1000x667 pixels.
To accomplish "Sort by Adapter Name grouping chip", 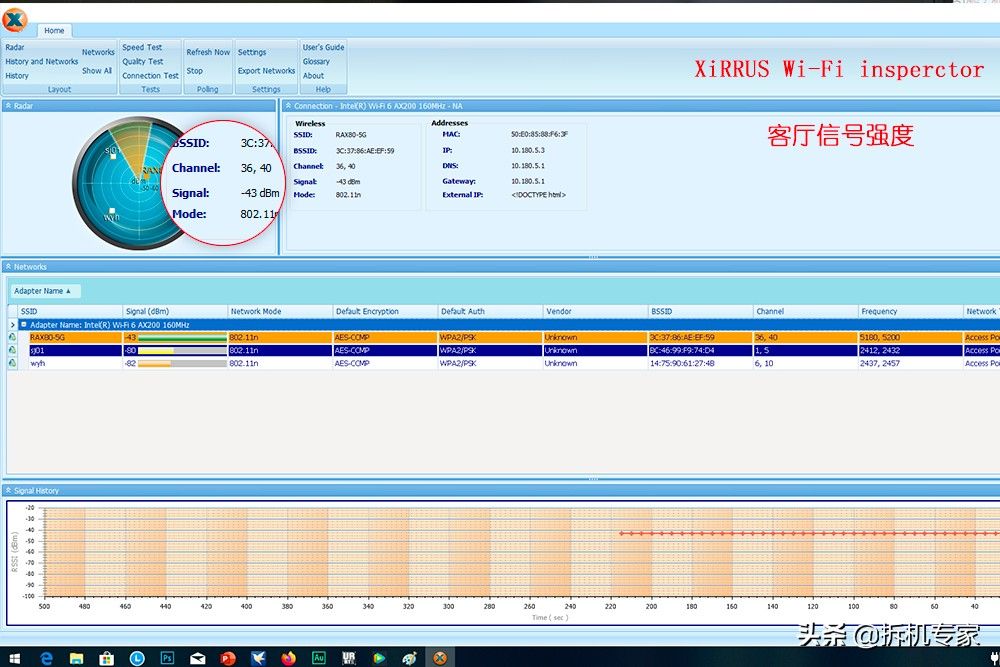I will pos(45,291).
